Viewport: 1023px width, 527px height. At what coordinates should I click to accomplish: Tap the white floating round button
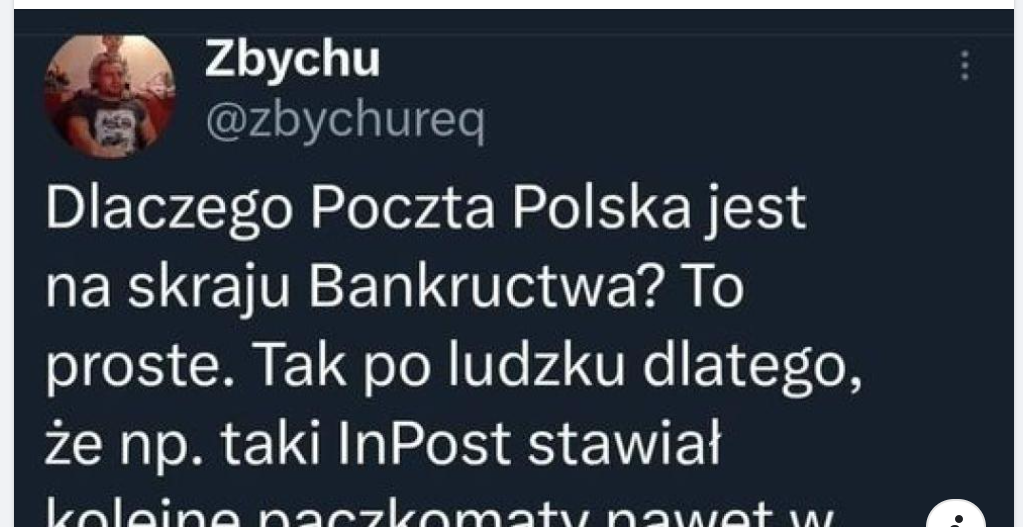tap(955, 515)
